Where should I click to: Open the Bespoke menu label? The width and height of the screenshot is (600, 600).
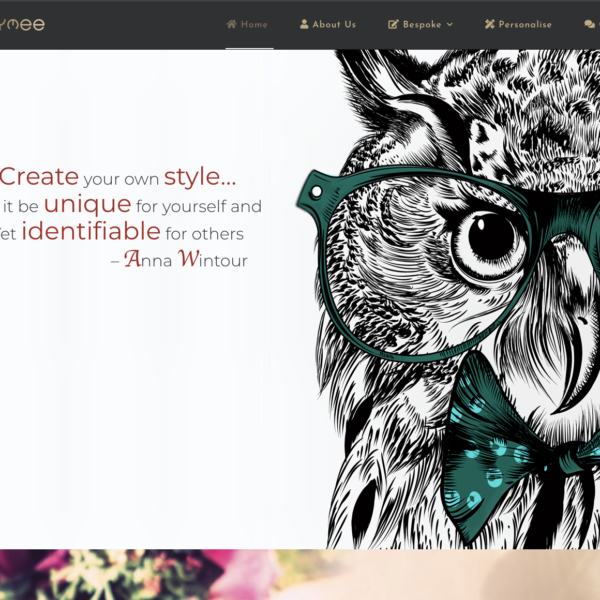click(422, 24)
